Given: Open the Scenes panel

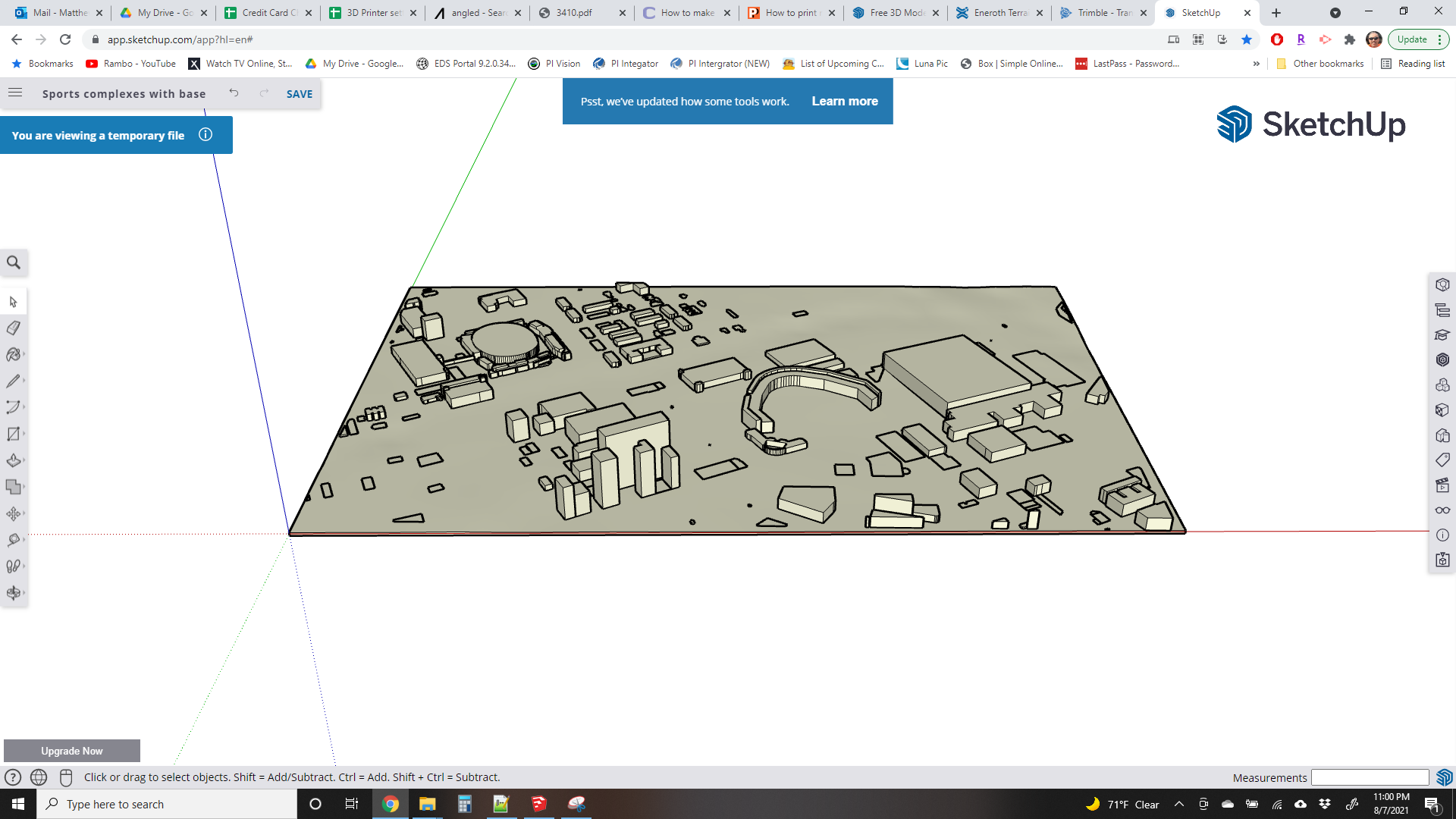Looking at the screenshot, I should coord(1442,485).
